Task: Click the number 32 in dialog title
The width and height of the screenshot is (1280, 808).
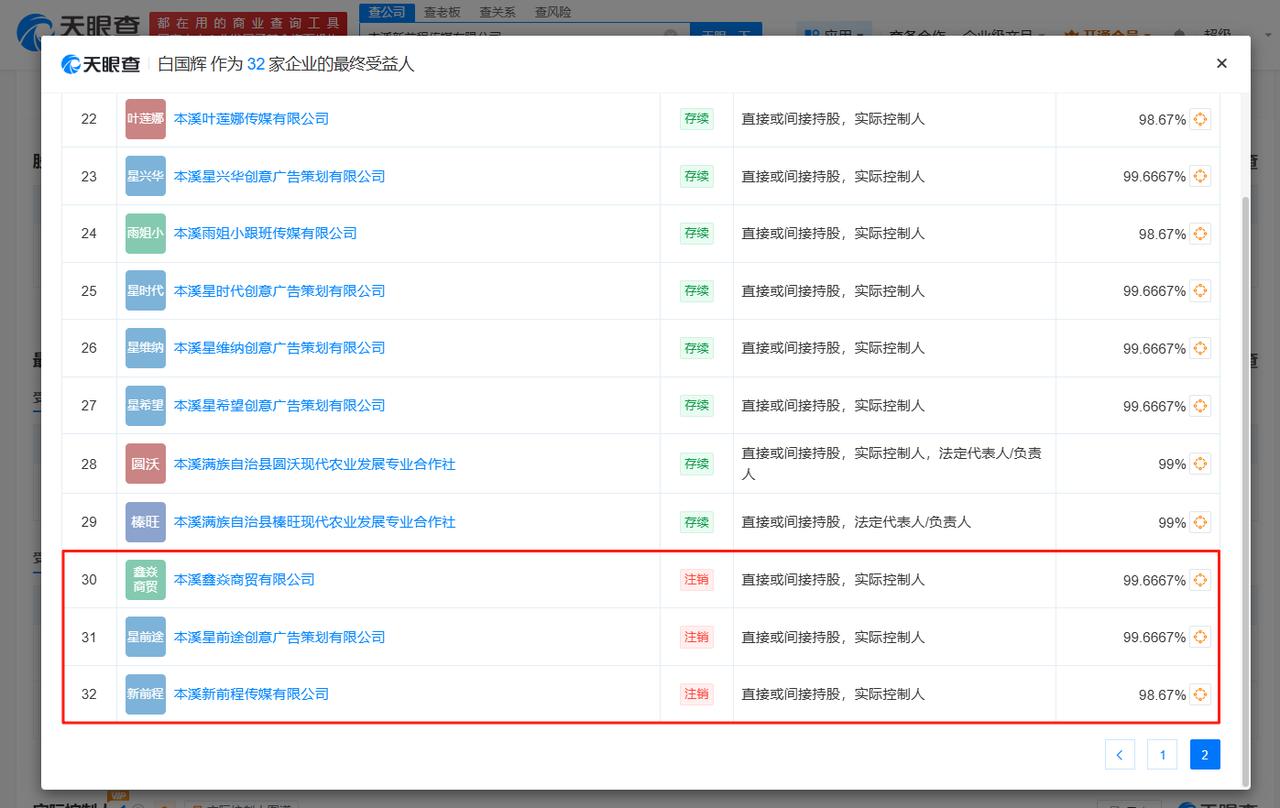Action: pyautogui.click(x=256, y=64)
